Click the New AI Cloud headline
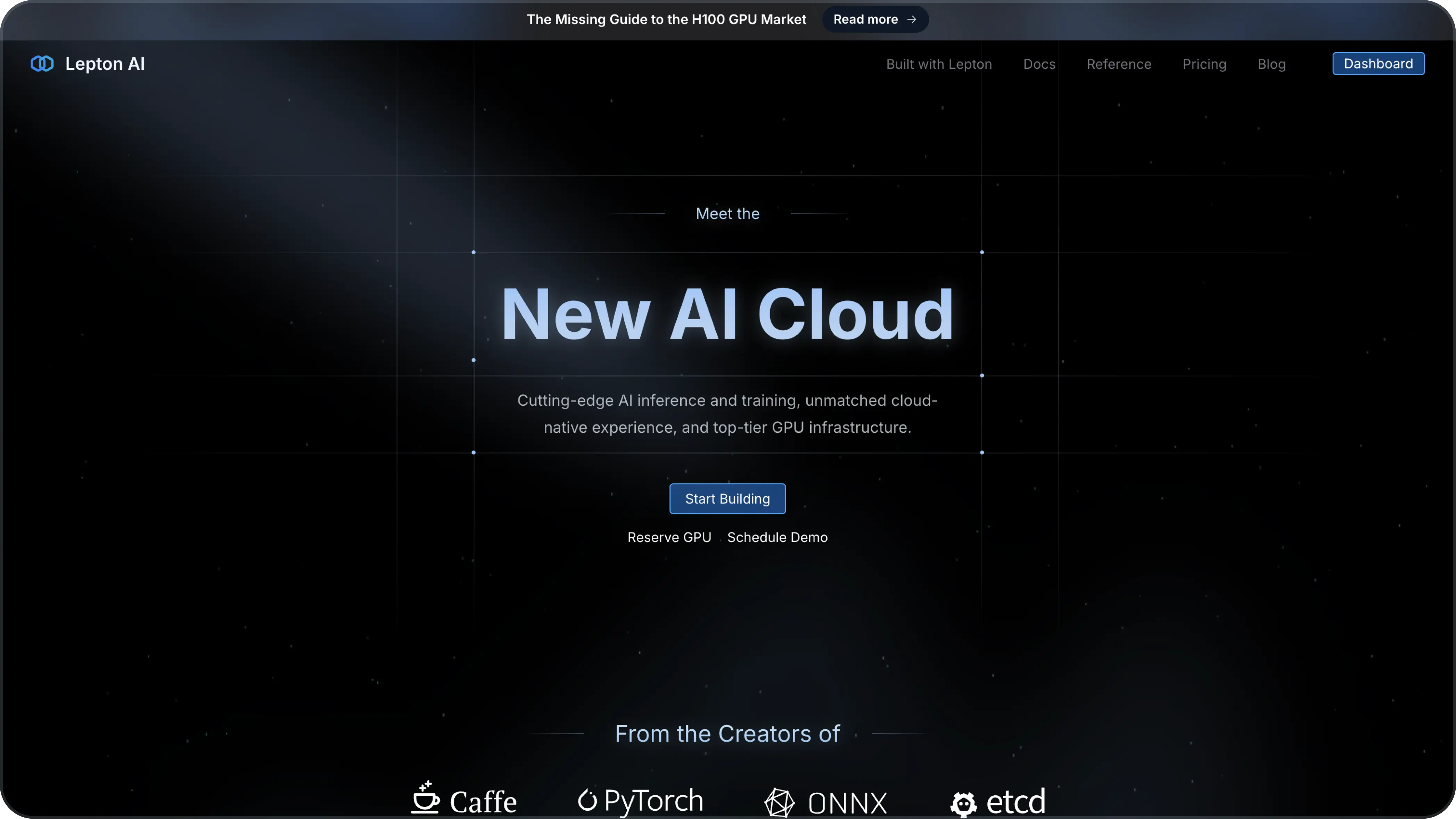Image resolution: width=1456 pixels, height=819 pixels. click(727, 314)
